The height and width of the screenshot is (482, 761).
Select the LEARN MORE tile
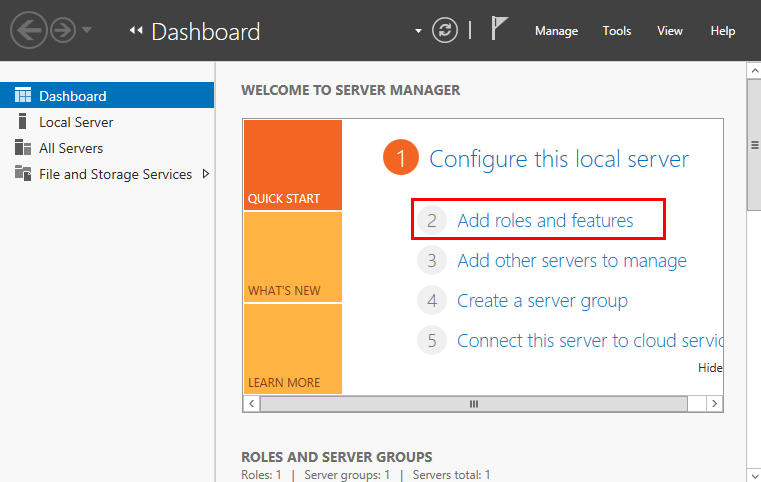click(x=293, y=349)
